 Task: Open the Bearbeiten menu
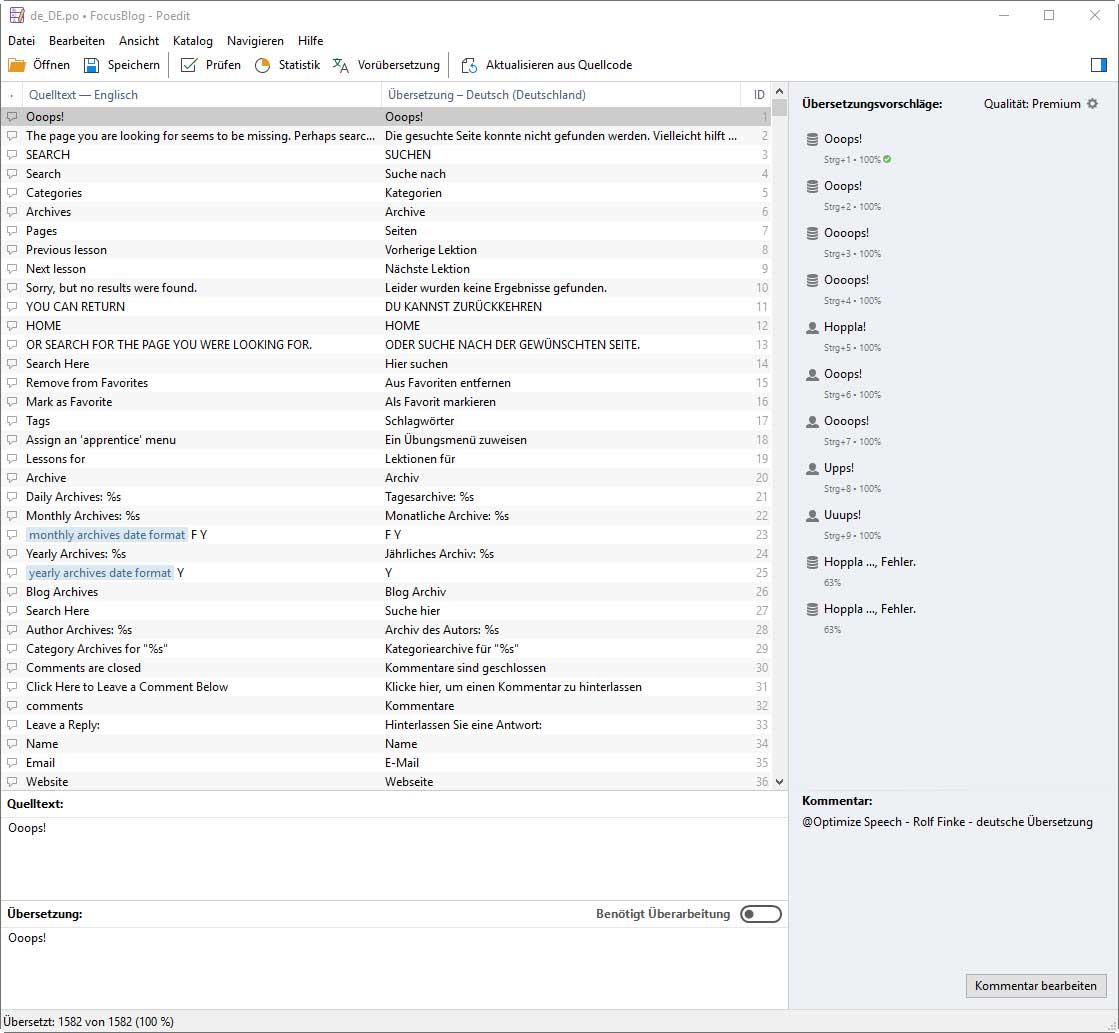point(77,41)
